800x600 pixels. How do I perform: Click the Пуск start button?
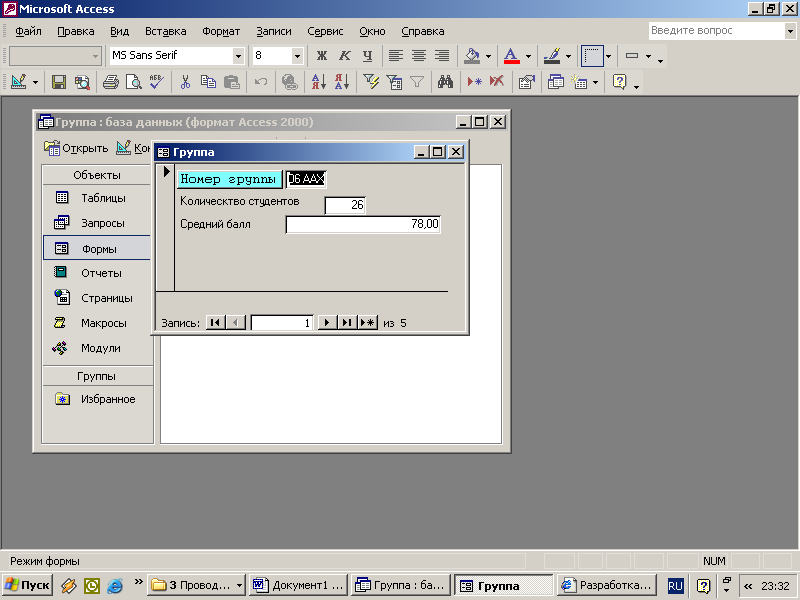coord(27,585)
